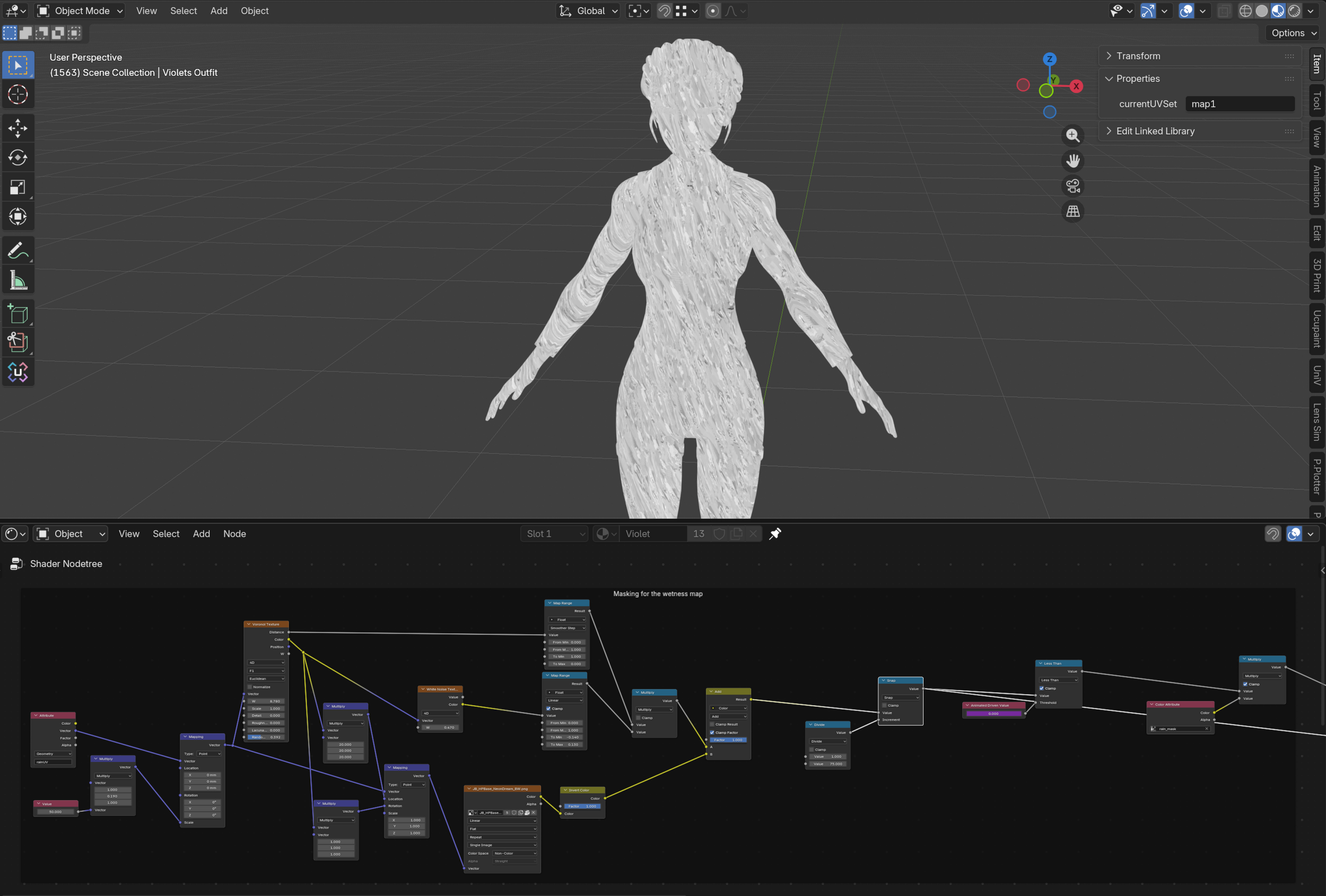Toggle viewport overlays button in header
1326x896 pixels.
pos(1186,11)
